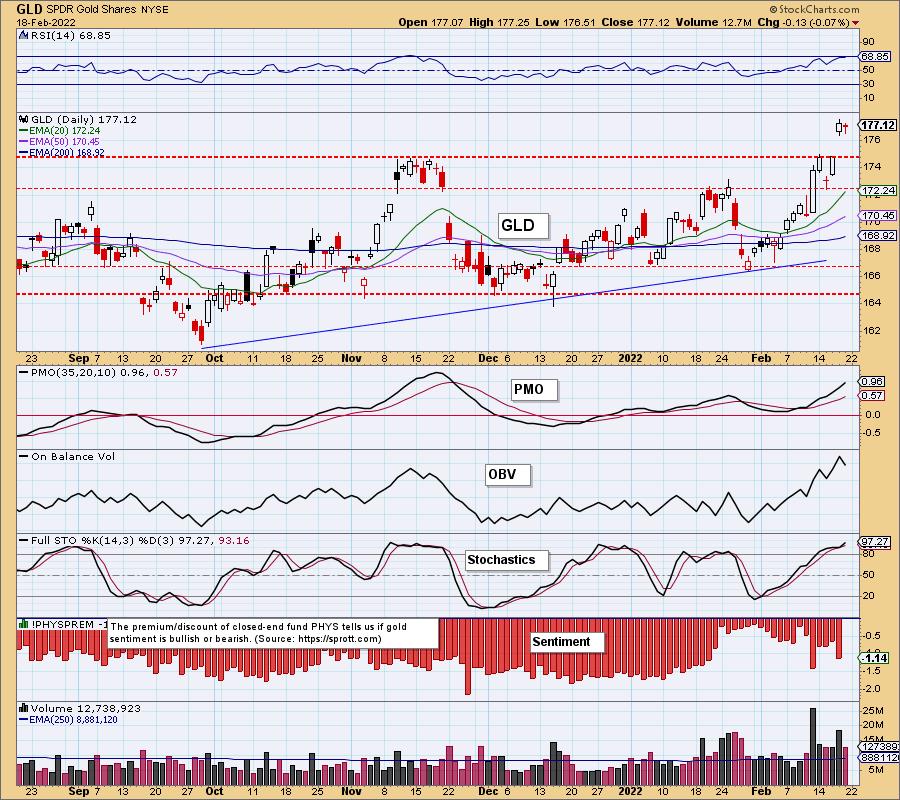The width and height of the screenshot is (900, 800).
Task: Click the candlestick icon beside GLD (Daily)
Action: click(x=24, y=119)
